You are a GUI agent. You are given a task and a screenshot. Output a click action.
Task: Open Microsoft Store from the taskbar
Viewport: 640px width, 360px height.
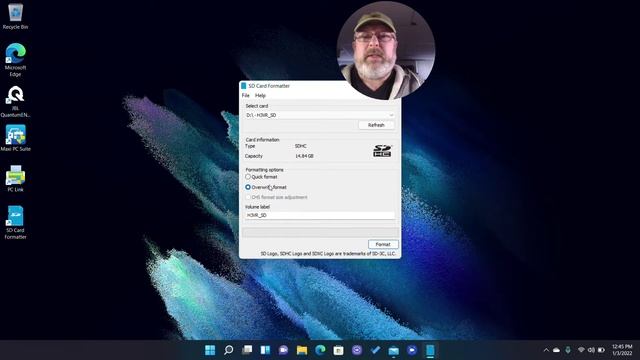(338, 350)
